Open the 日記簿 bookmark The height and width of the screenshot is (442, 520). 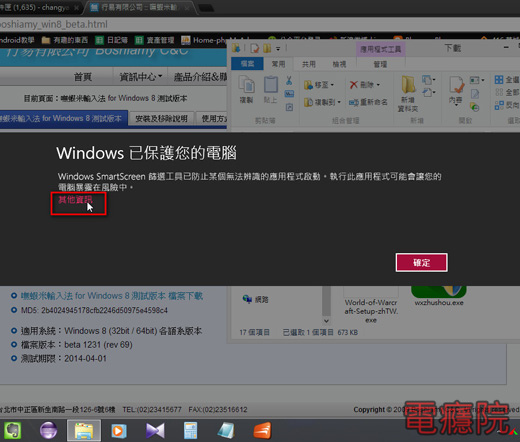pos(112,40)
